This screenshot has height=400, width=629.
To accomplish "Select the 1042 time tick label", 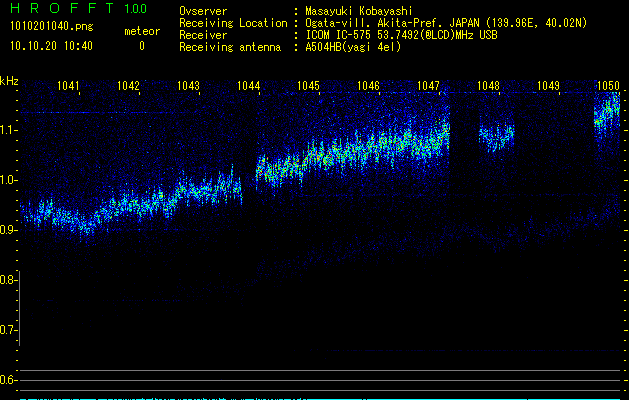I will click(x=128, y=87).
